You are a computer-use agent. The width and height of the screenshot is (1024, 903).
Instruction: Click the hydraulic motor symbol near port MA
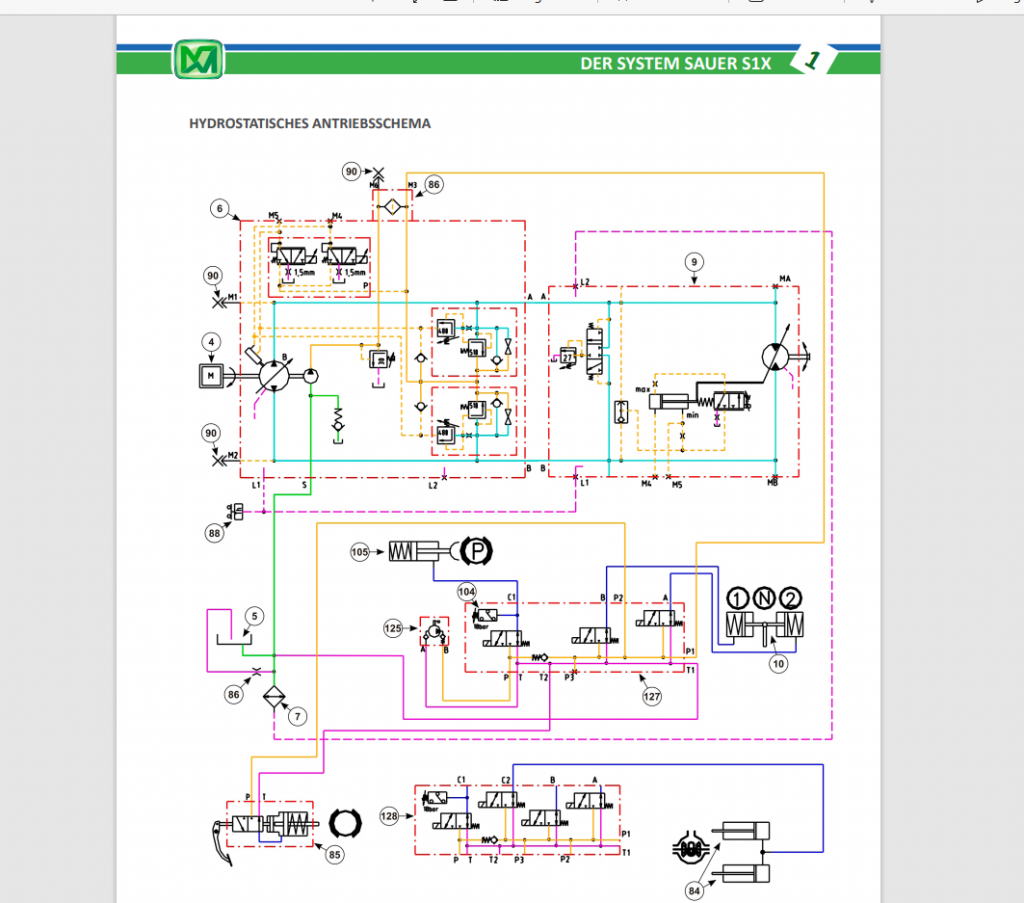point(775,358)
